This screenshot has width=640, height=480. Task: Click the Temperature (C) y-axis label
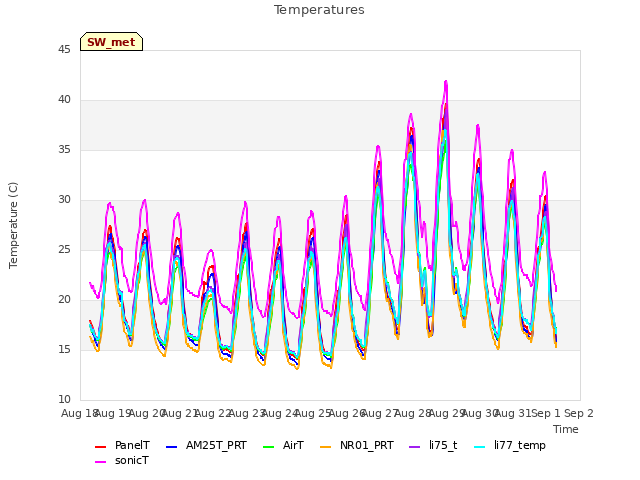13,225
